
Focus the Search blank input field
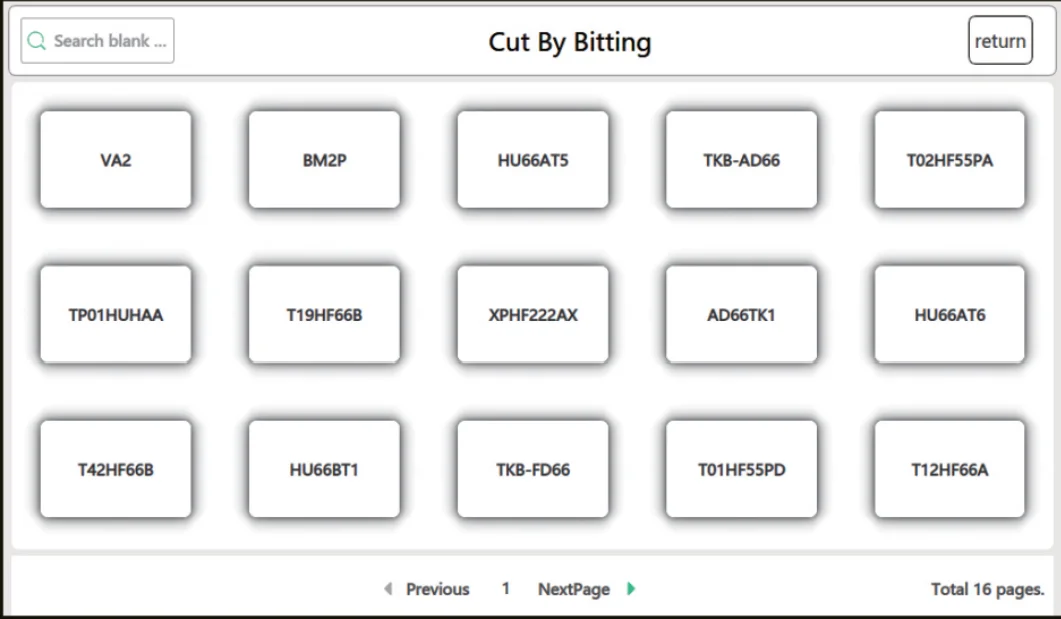[97, 41]
